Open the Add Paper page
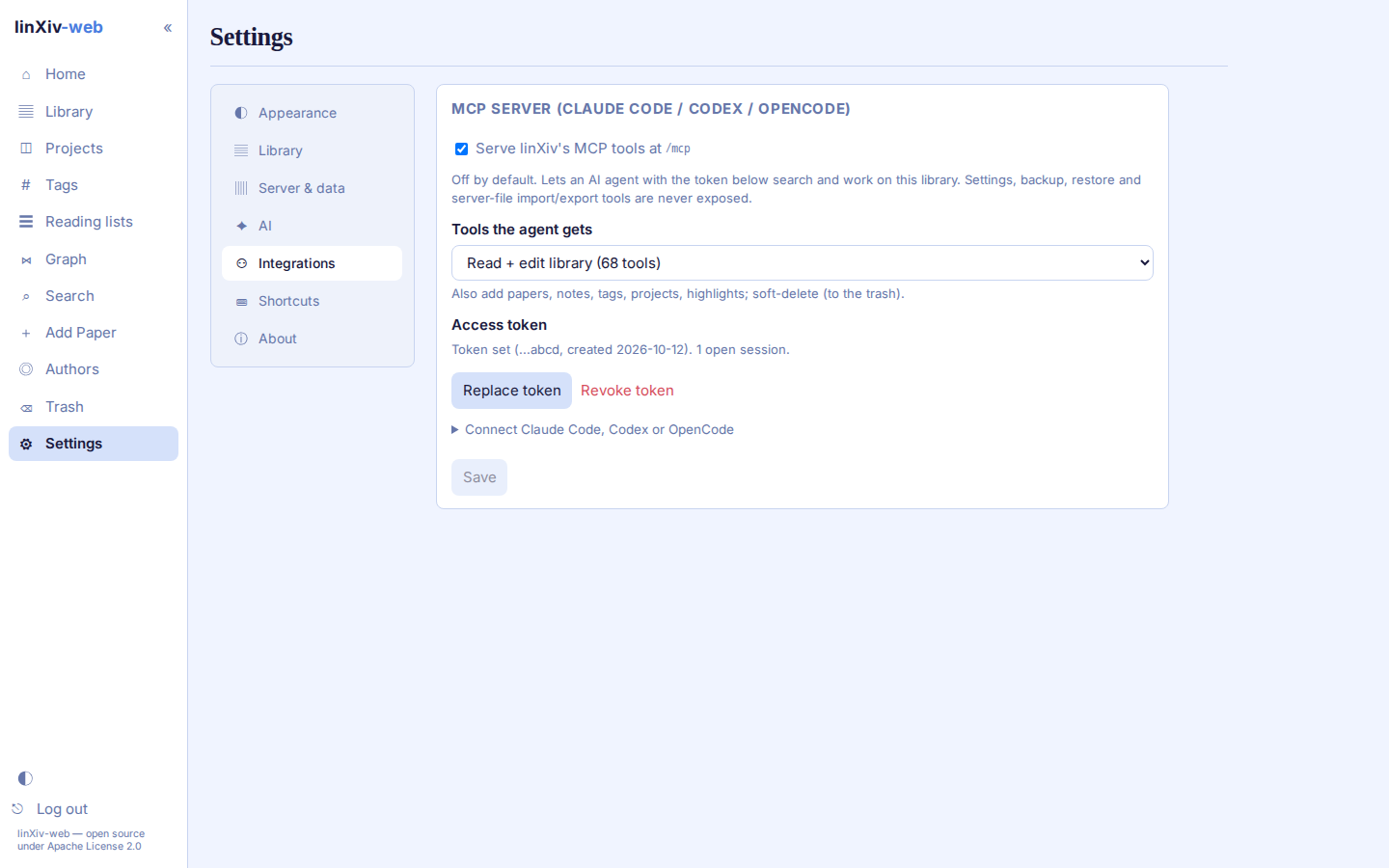Screen dimensions: 1389x868 click(x=94, y=333)
